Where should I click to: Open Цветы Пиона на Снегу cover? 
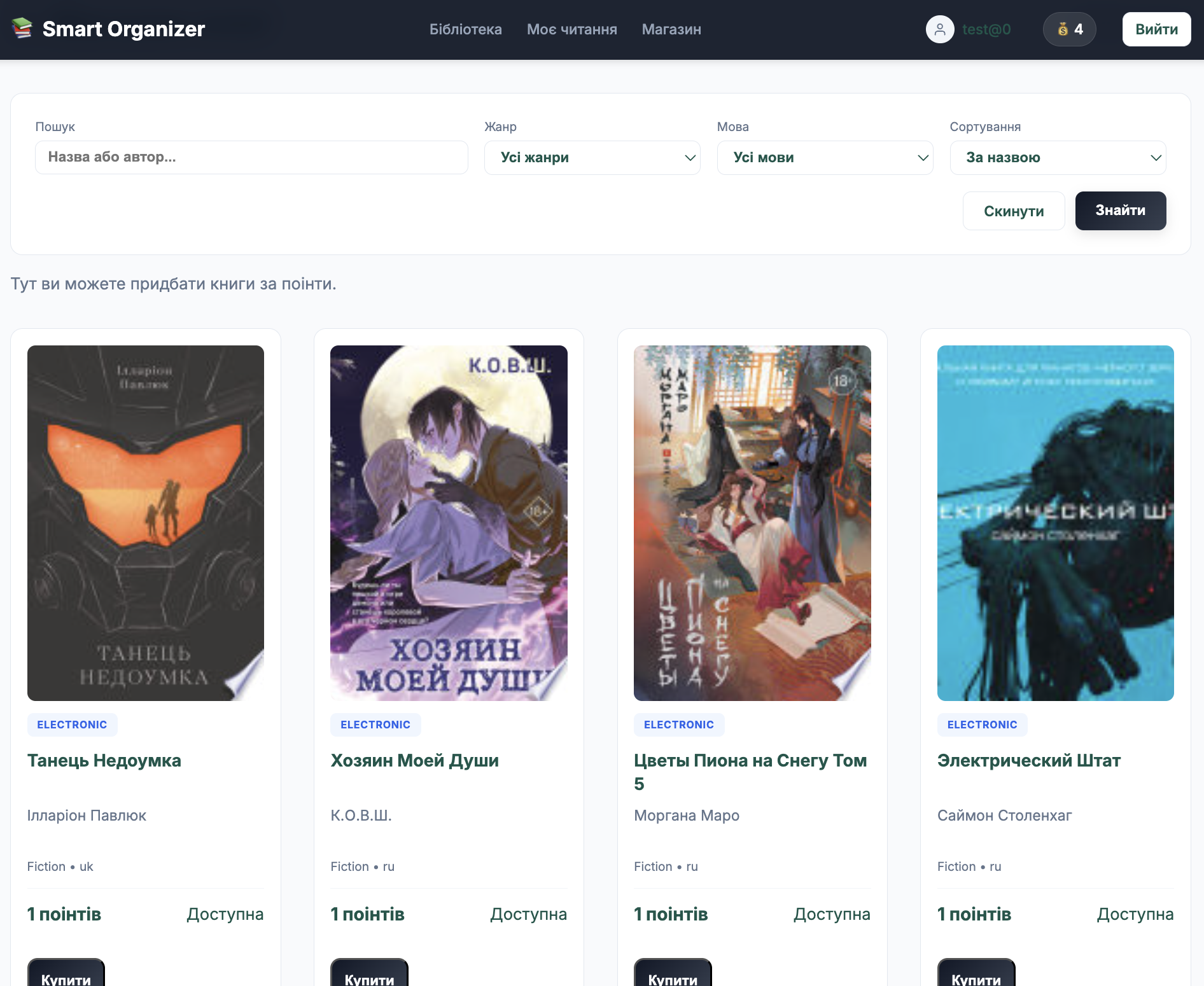click(752, 523)
